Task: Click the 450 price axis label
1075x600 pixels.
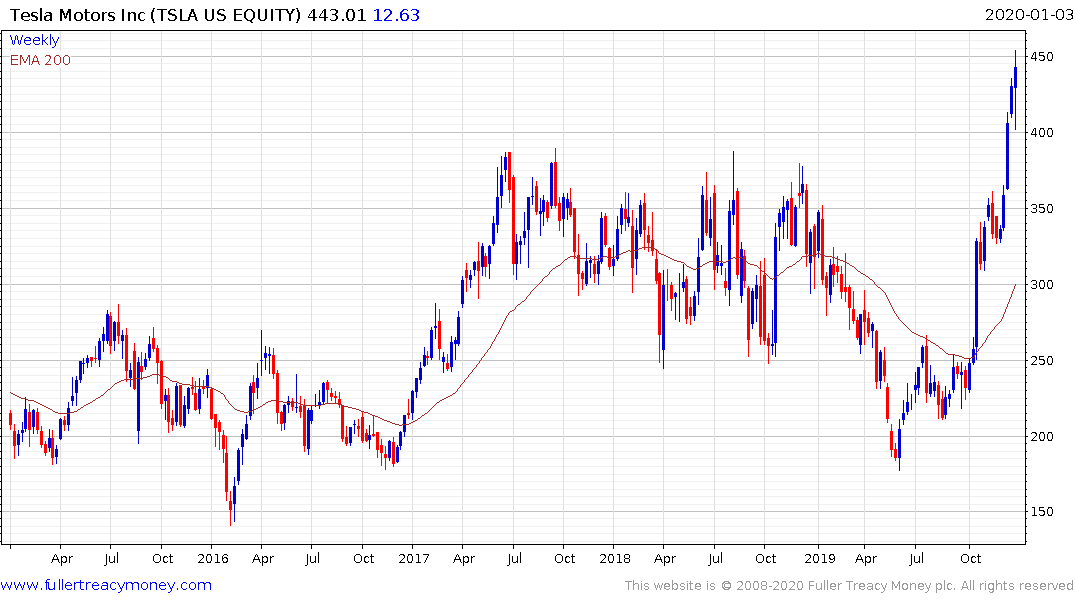Action: tap(1042, 57)
